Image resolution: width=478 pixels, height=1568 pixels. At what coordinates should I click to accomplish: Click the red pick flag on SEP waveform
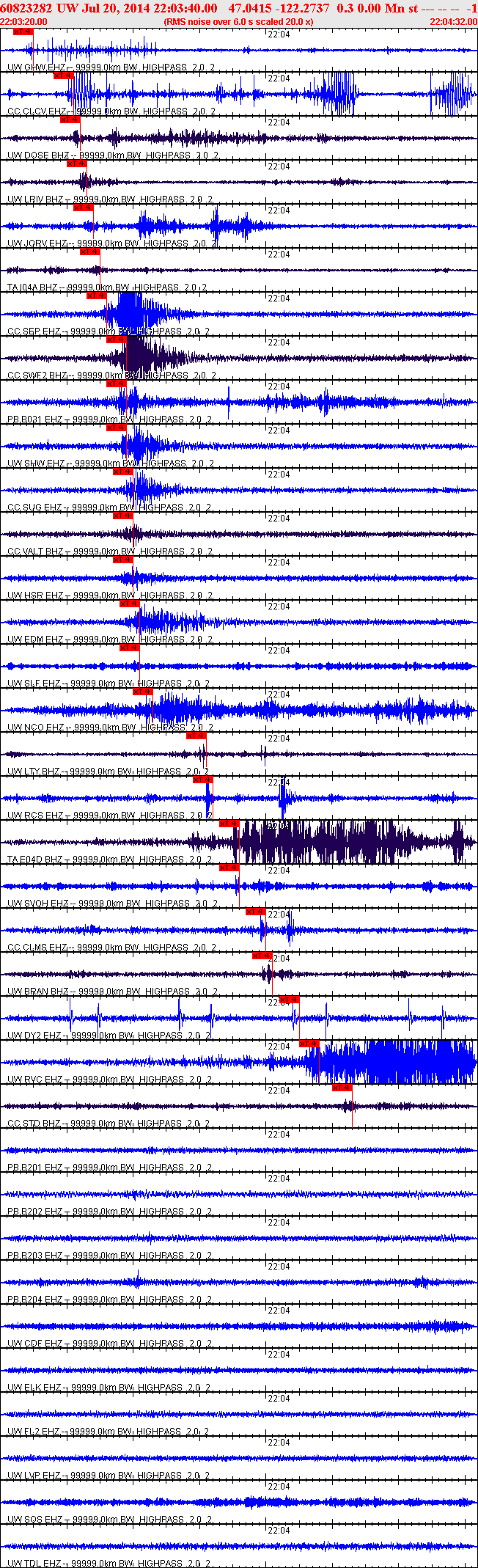[x=97, y=296]
